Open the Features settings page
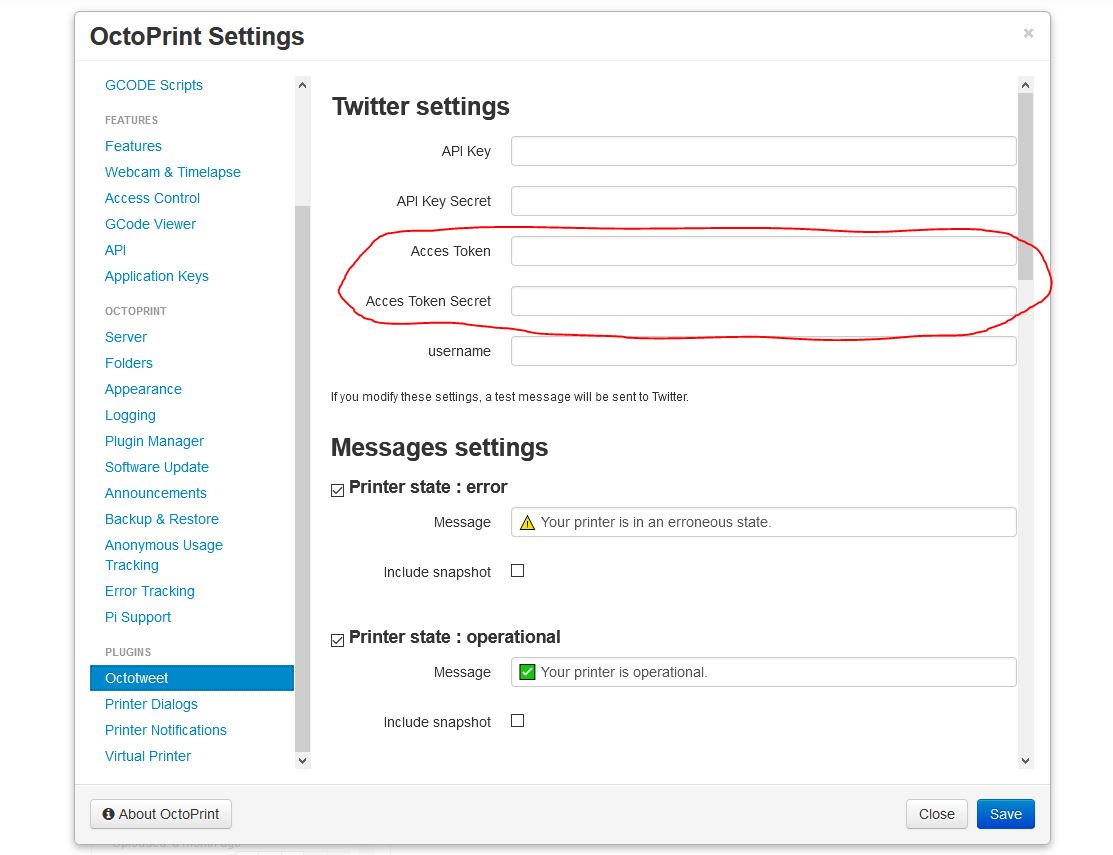The image size is (1113, 855). [133, 146]
